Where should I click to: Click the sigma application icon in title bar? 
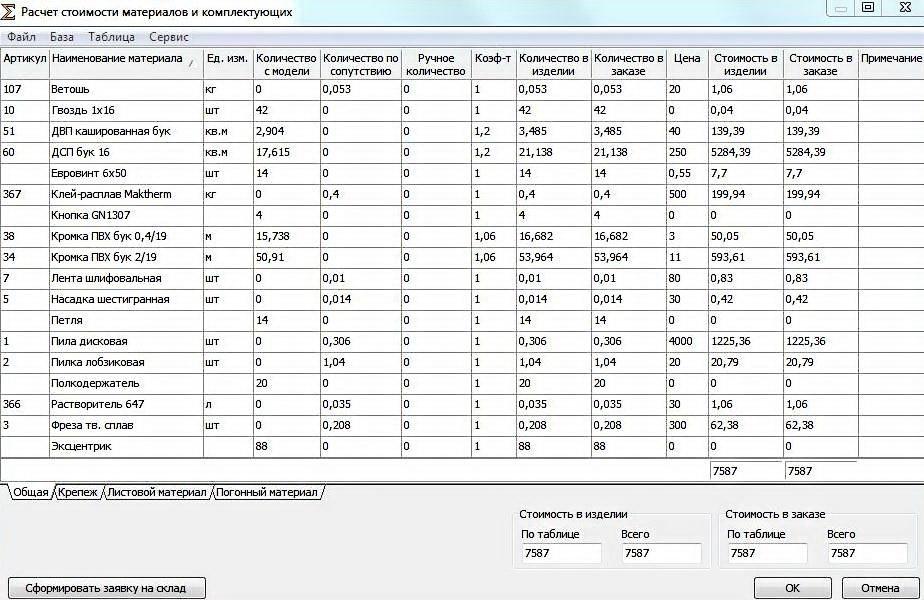point(8,11)
